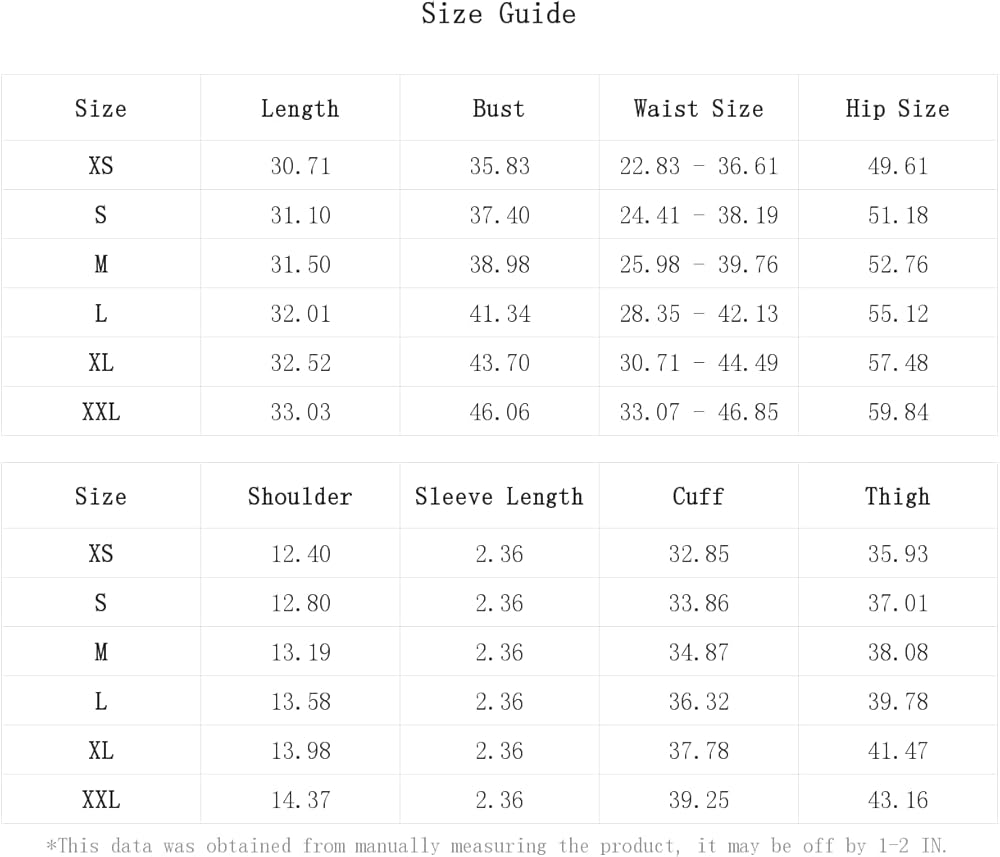Image resolution: width=1000 pixels, height=857 pixels.
Task: Select the S hip size 51.18
Action: coord(897,215)
